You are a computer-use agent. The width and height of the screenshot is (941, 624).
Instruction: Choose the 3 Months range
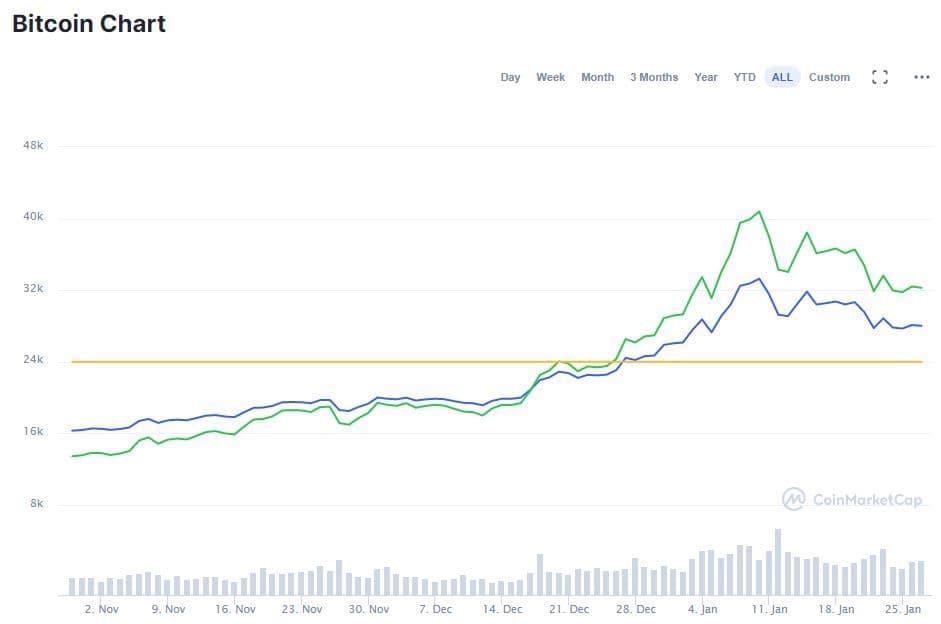(653, 77)
